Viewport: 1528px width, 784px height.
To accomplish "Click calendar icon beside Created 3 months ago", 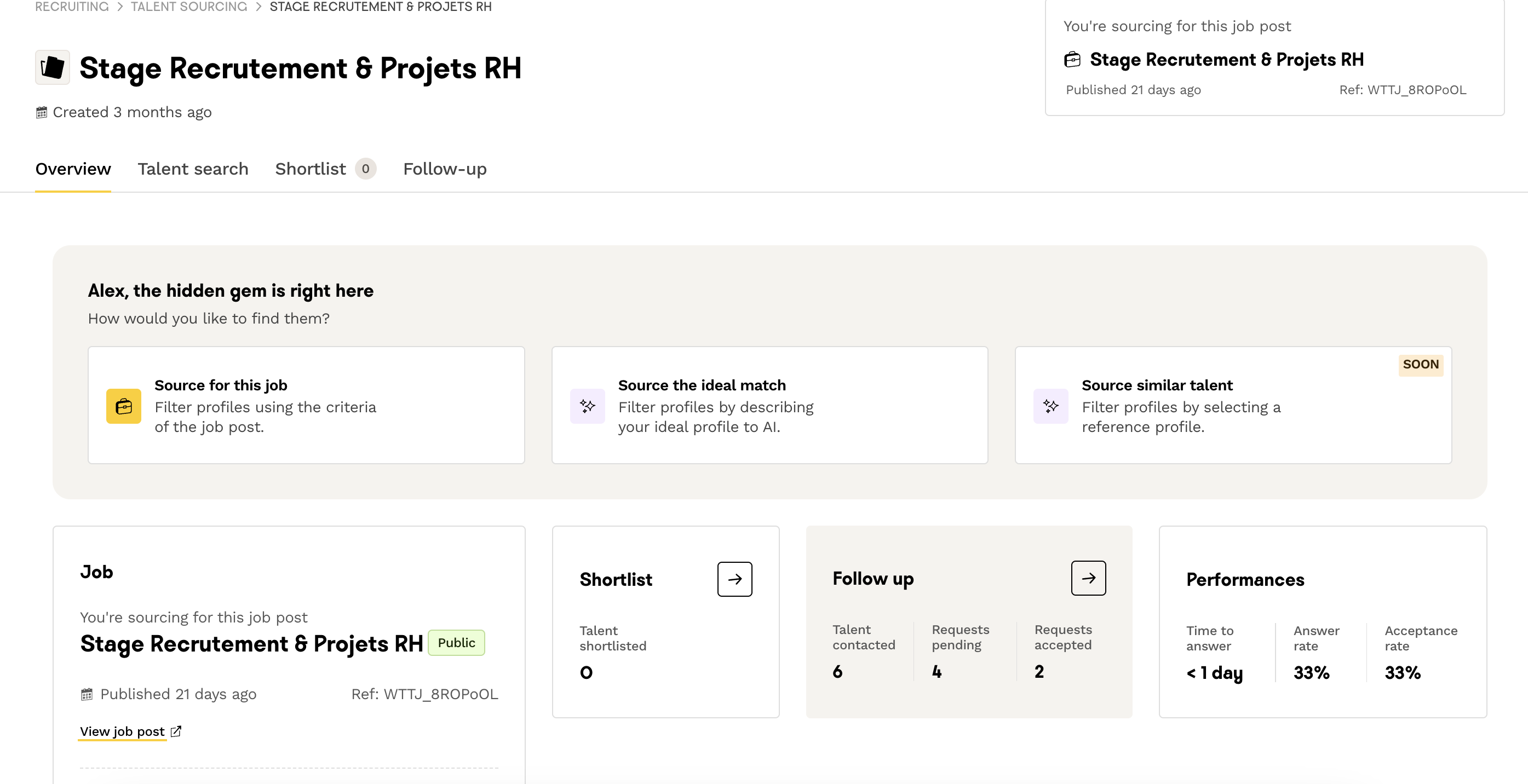I will [x=42, y=112].
